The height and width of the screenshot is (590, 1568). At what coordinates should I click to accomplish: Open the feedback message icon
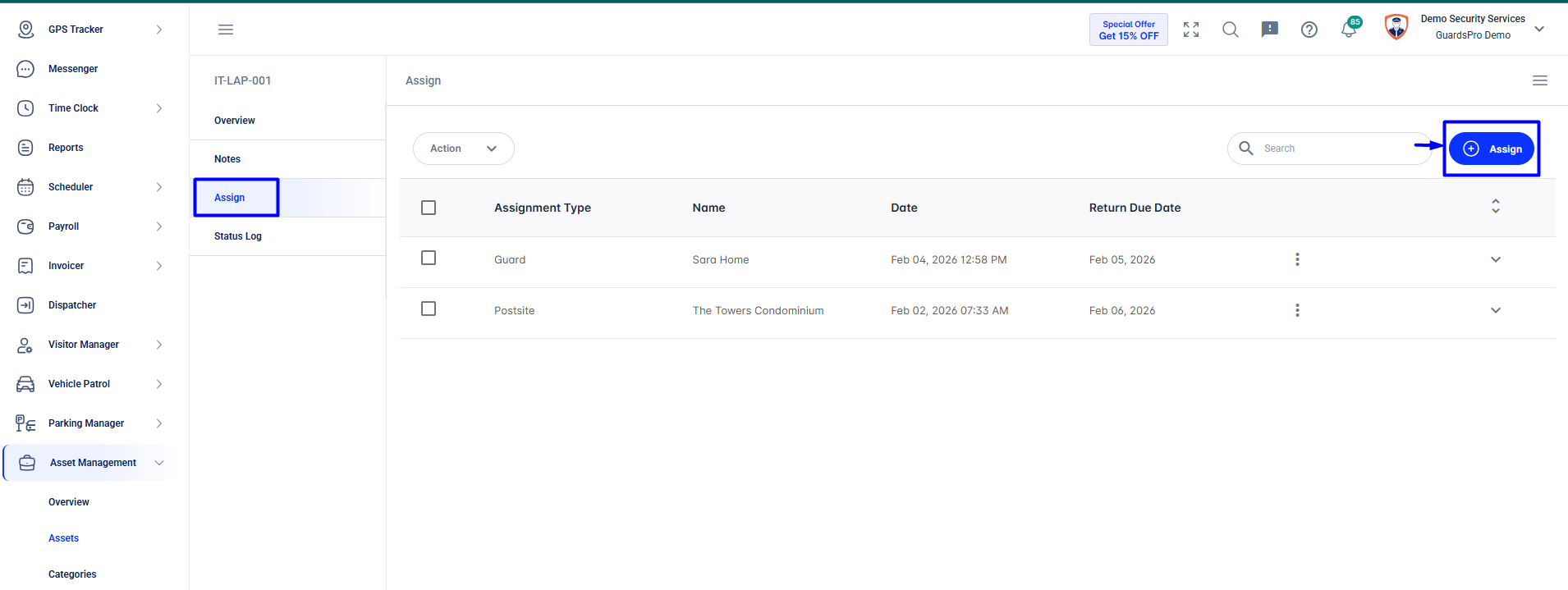pyautogui.click(x=1270, y=30)
